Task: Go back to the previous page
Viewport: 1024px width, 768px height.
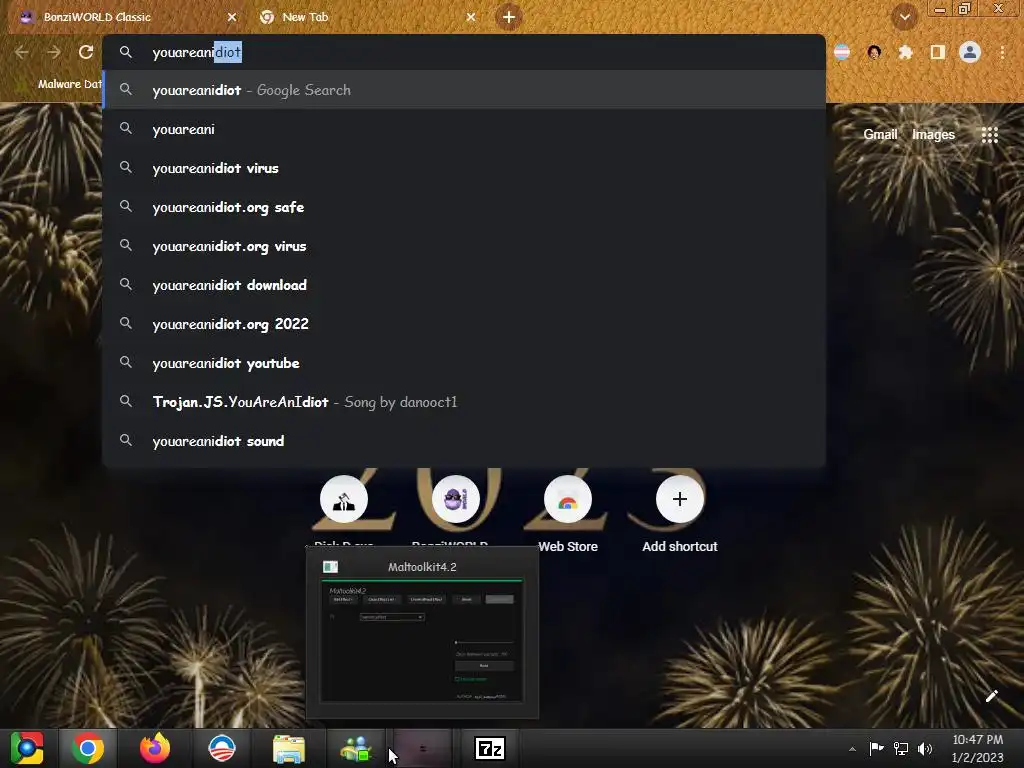Action: point(22,52)
